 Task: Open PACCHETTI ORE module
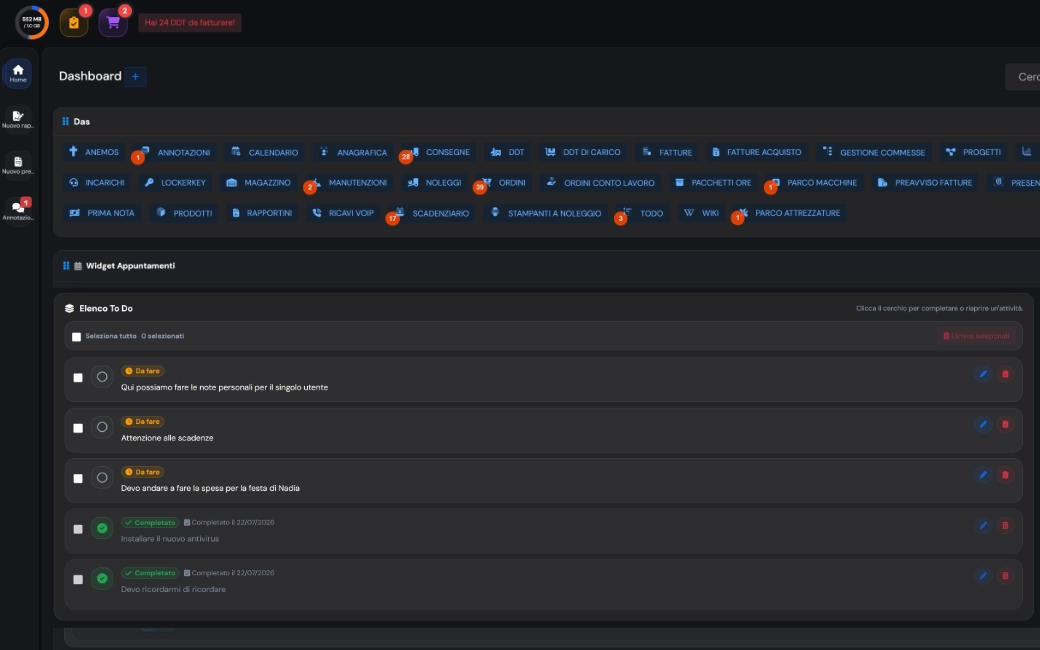pos(713,182)
